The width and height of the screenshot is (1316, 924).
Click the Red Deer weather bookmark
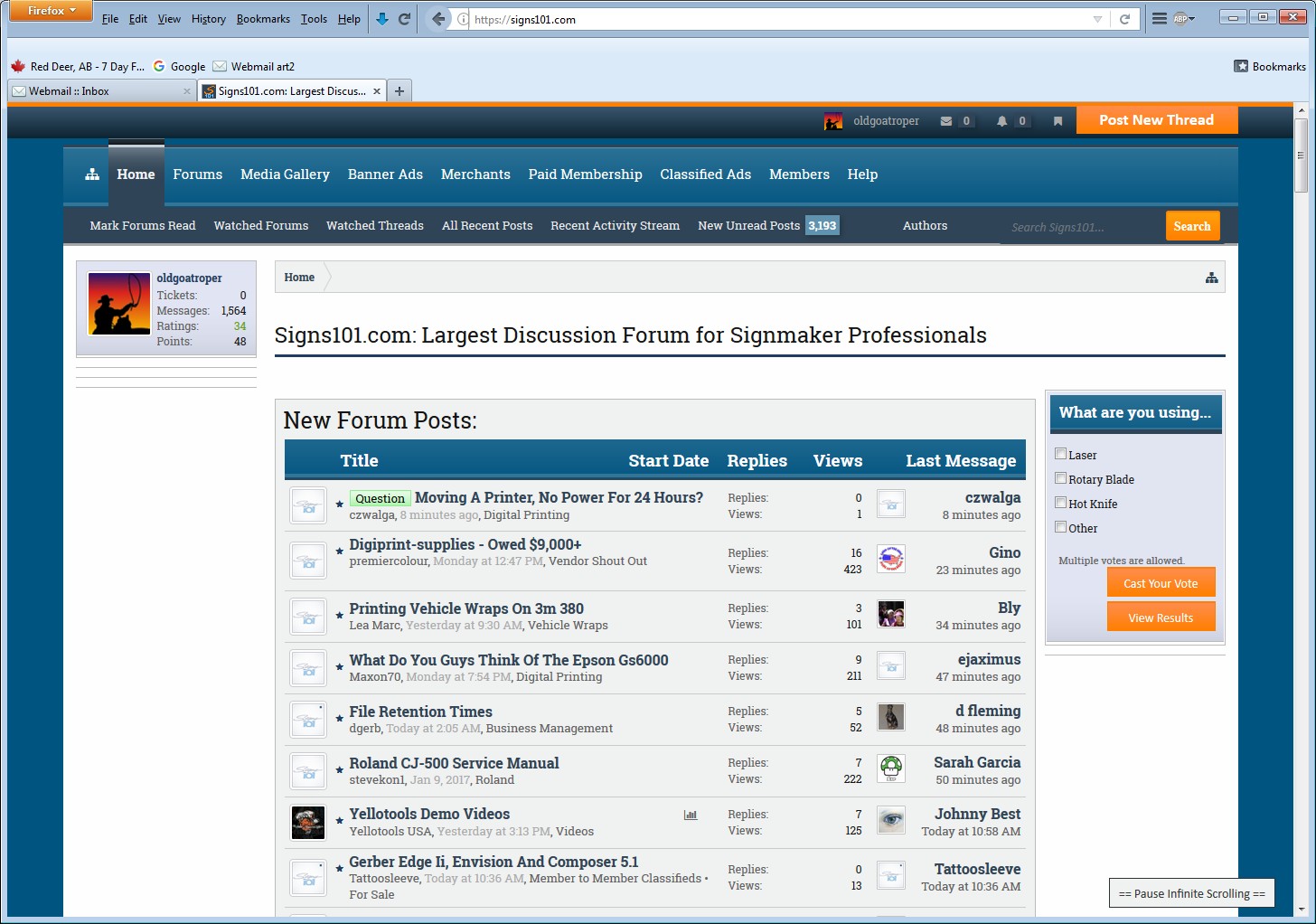tap(78, 66)
